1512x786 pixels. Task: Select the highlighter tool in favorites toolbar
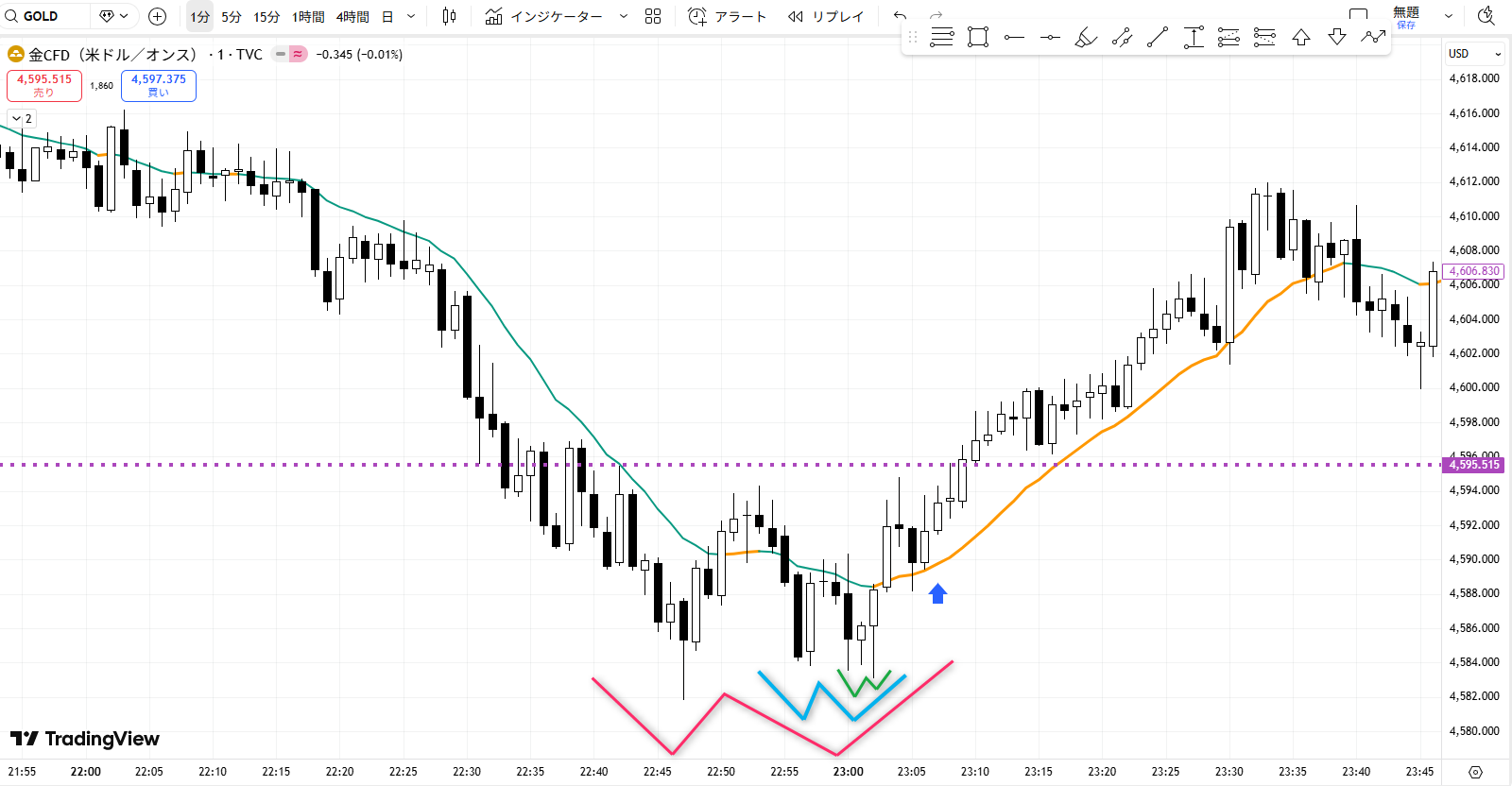pos(1086,38)
